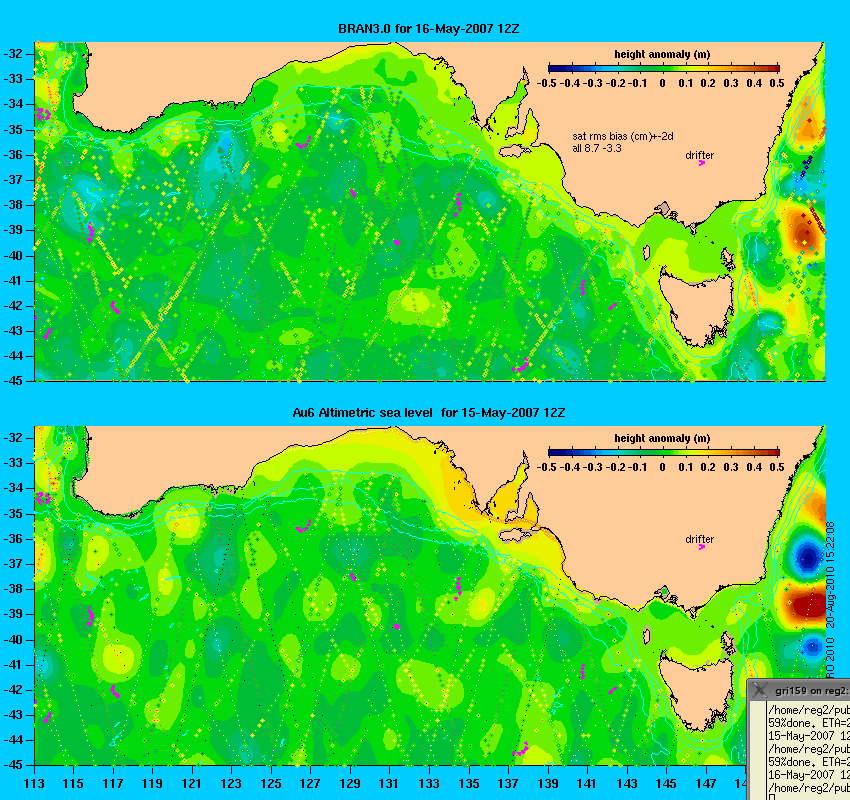The width and height of the screenshot is (850, 800).
Task: Click longitude label '121' on the bottom axis
Action: [192, 784]
